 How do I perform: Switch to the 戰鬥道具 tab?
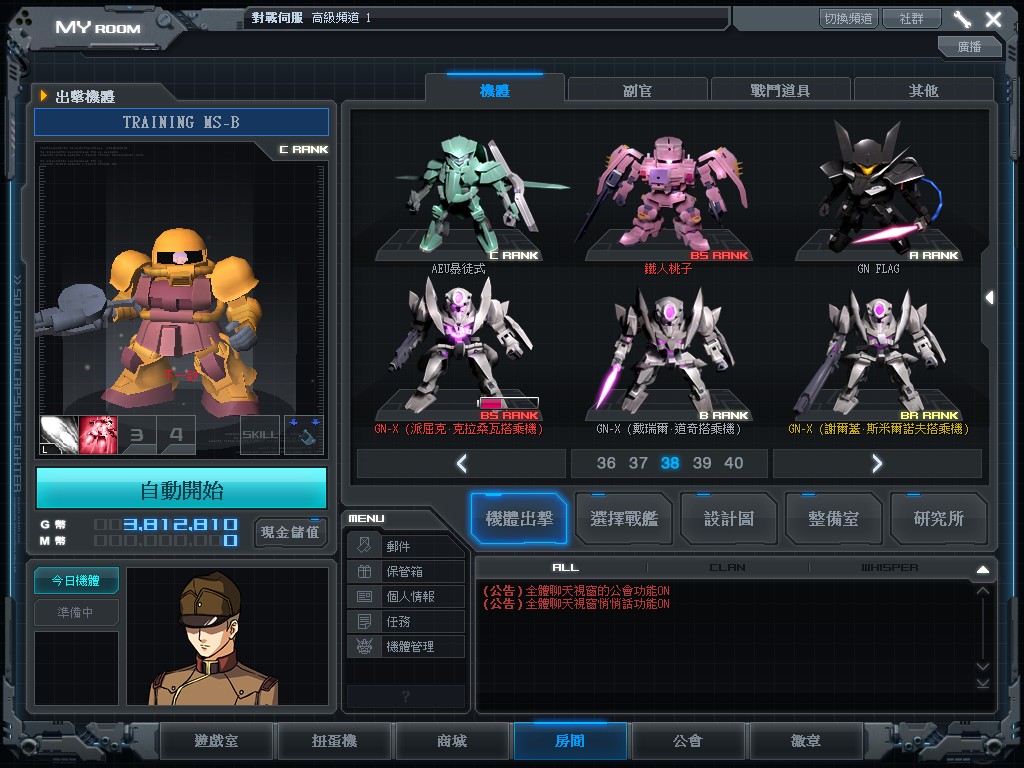[780, 90]
